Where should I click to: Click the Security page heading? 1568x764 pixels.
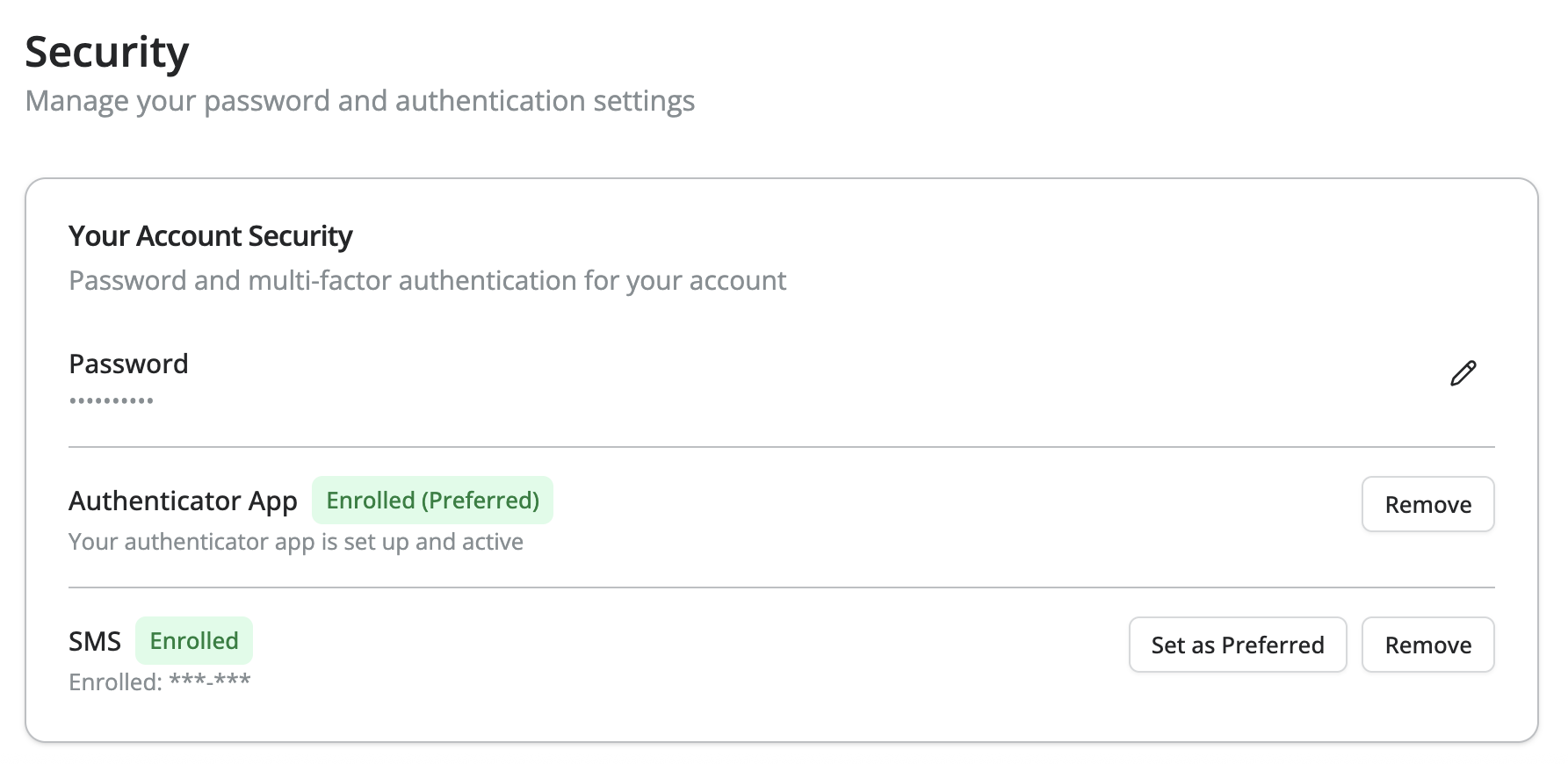[107, 51]
